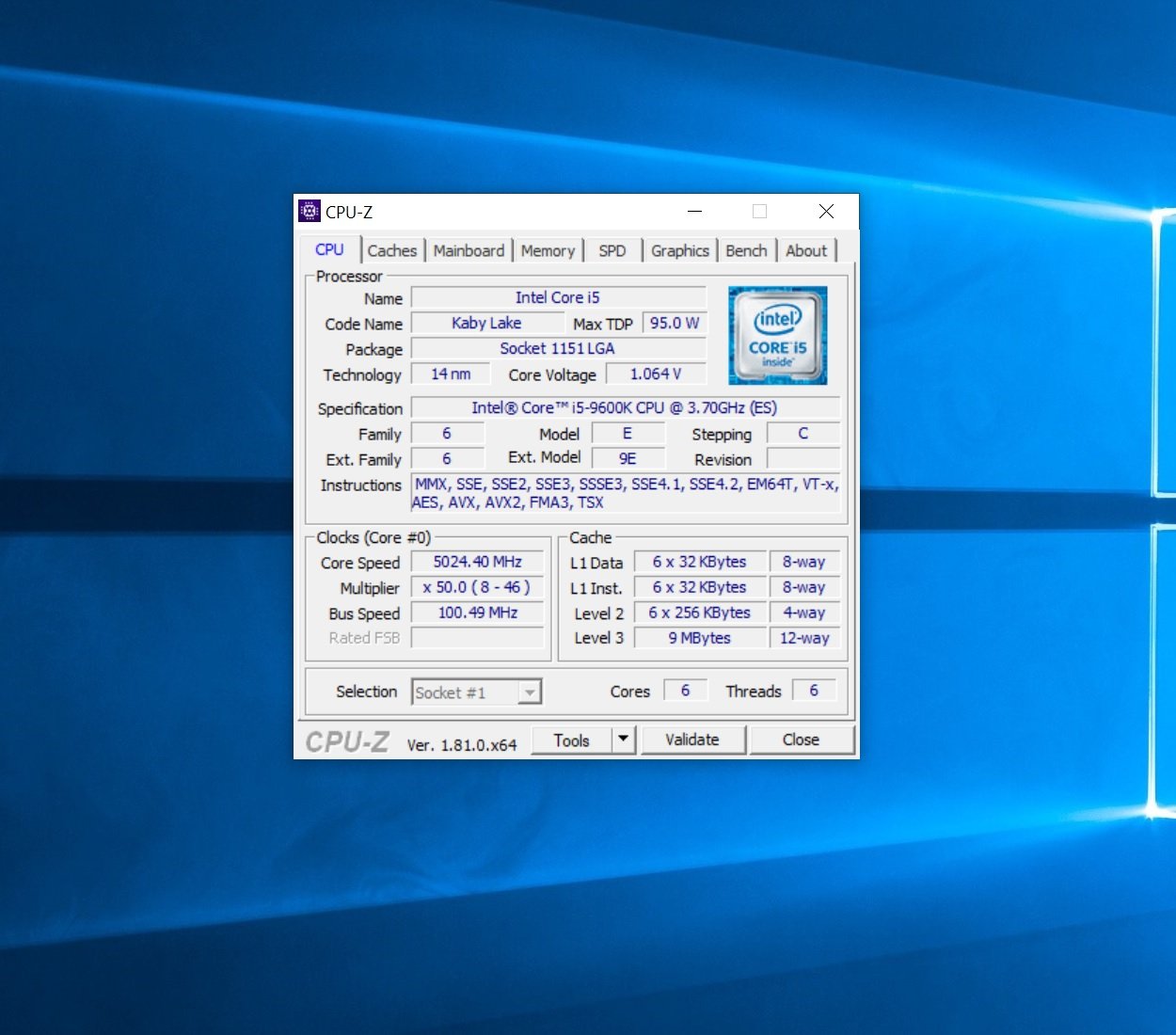This screenshot has height=1035, width=1176.
Task: Click the L1 Inst. size 6 x 32 KBytes
Action: point(700,587)
